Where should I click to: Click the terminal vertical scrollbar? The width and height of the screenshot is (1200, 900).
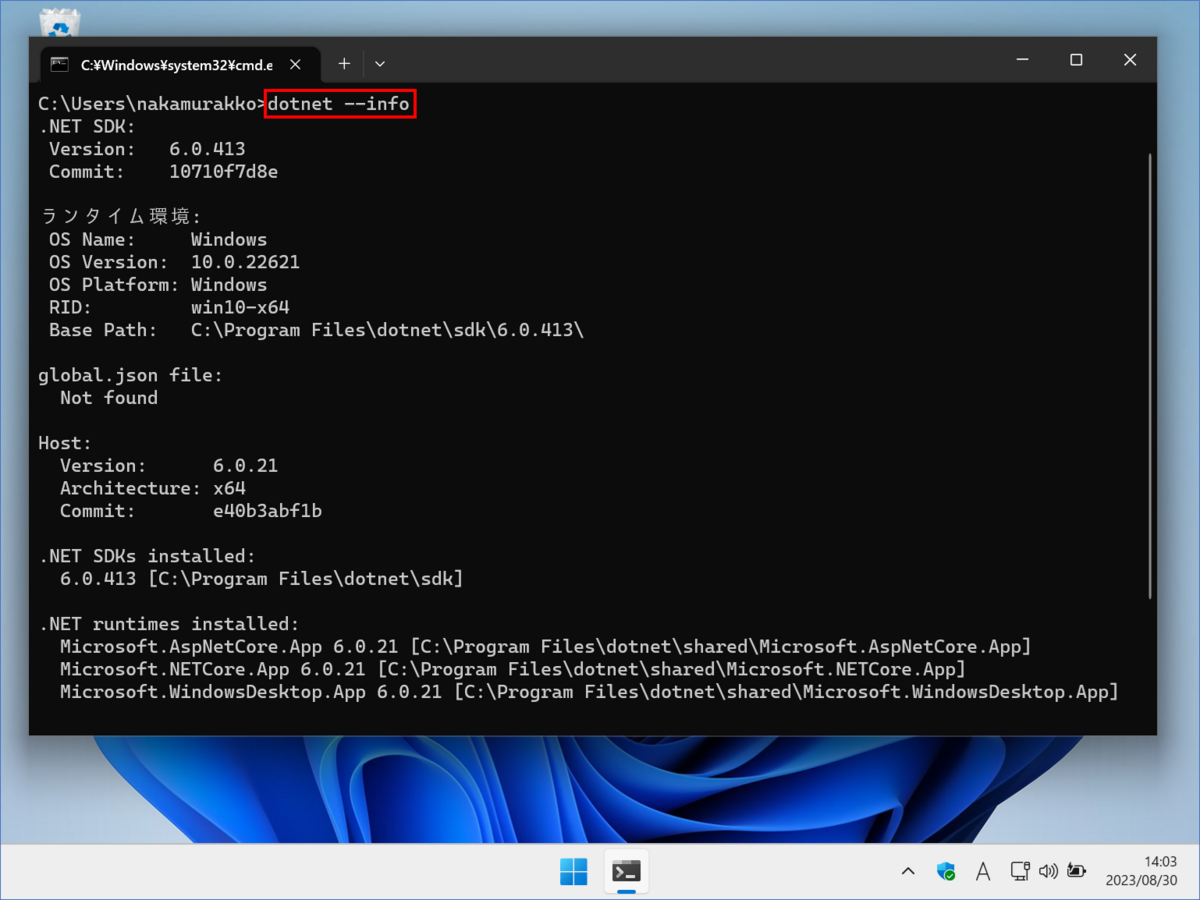pyautogui.click(x=1150, y=375)
